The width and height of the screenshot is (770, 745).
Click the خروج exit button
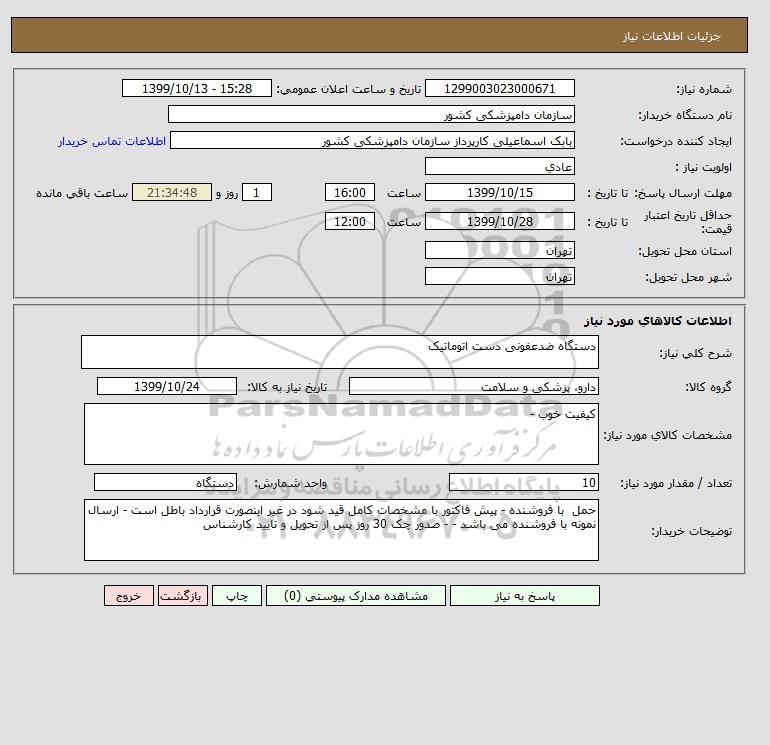129,595
